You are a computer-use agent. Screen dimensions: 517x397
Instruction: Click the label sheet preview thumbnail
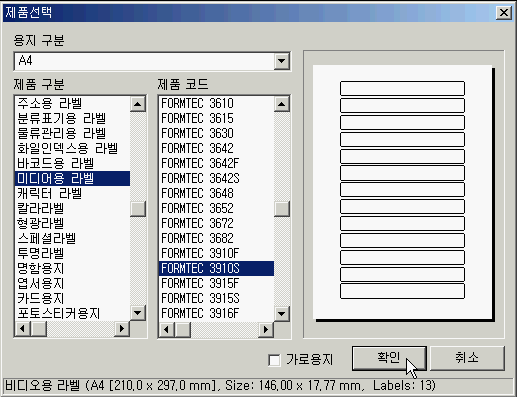[x=404, y=194]
